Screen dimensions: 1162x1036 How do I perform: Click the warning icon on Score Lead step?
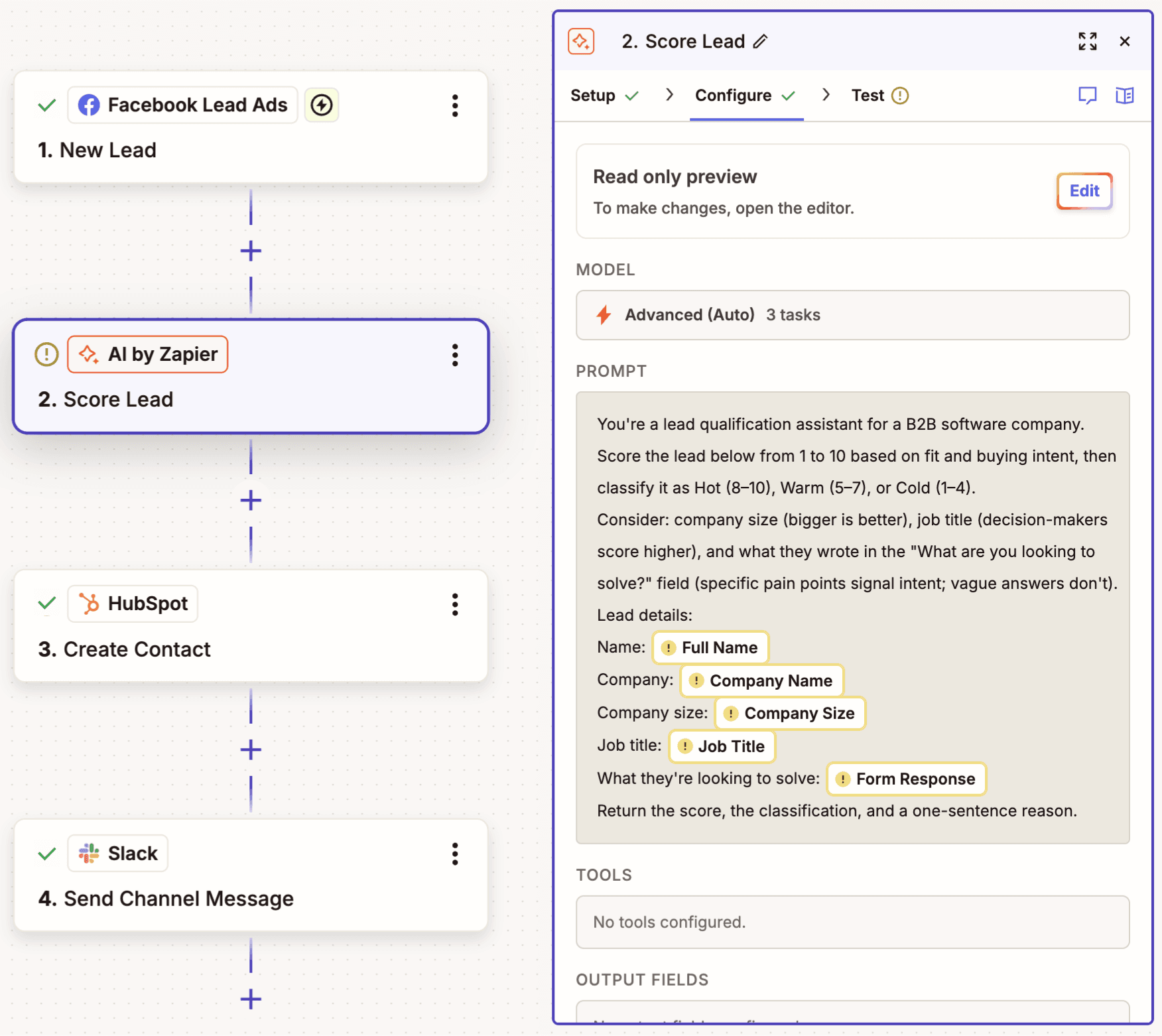[x=46, y=354]
